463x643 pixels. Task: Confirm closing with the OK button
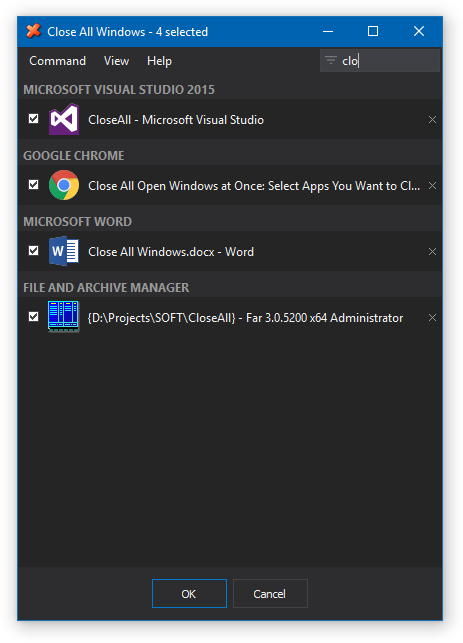[x=189, y=593]
